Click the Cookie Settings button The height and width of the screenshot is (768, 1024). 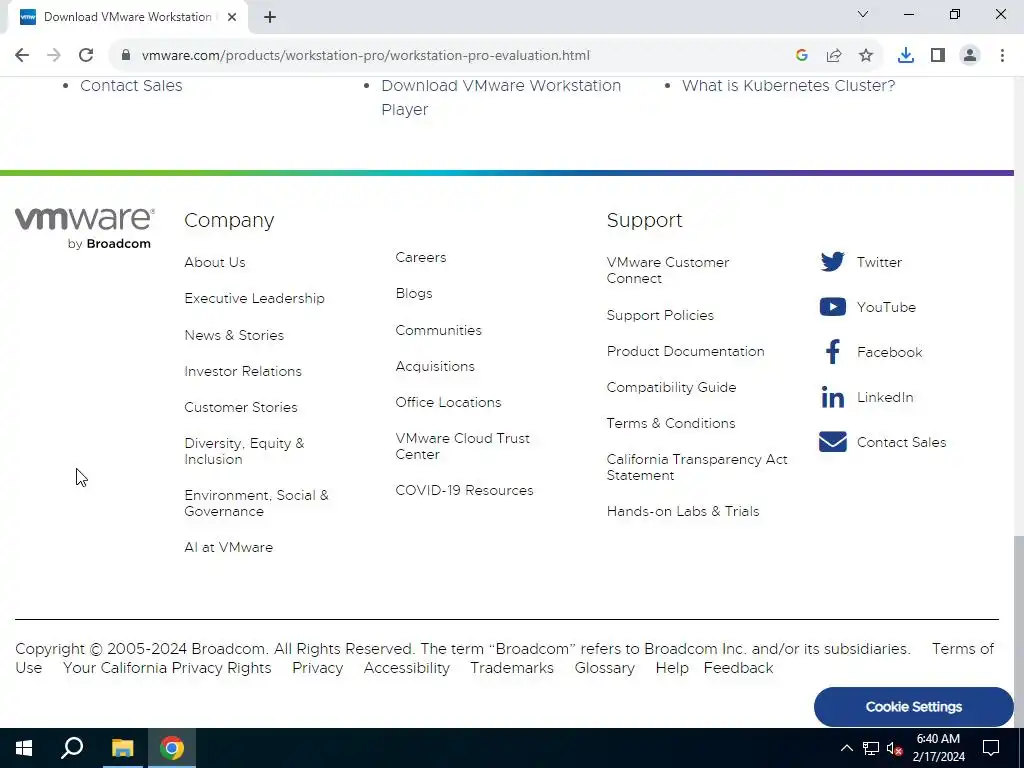913,707
